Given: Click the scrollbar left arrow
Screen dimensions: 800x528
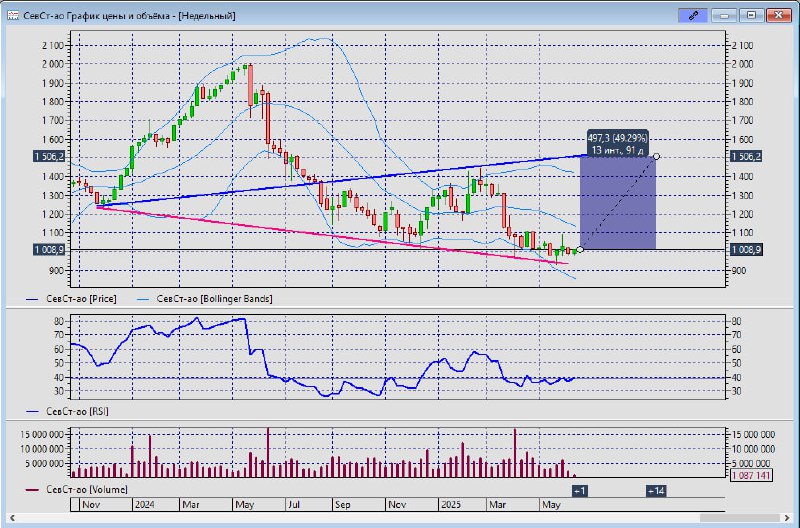Looking at the screenshot, I should point(12,518).
